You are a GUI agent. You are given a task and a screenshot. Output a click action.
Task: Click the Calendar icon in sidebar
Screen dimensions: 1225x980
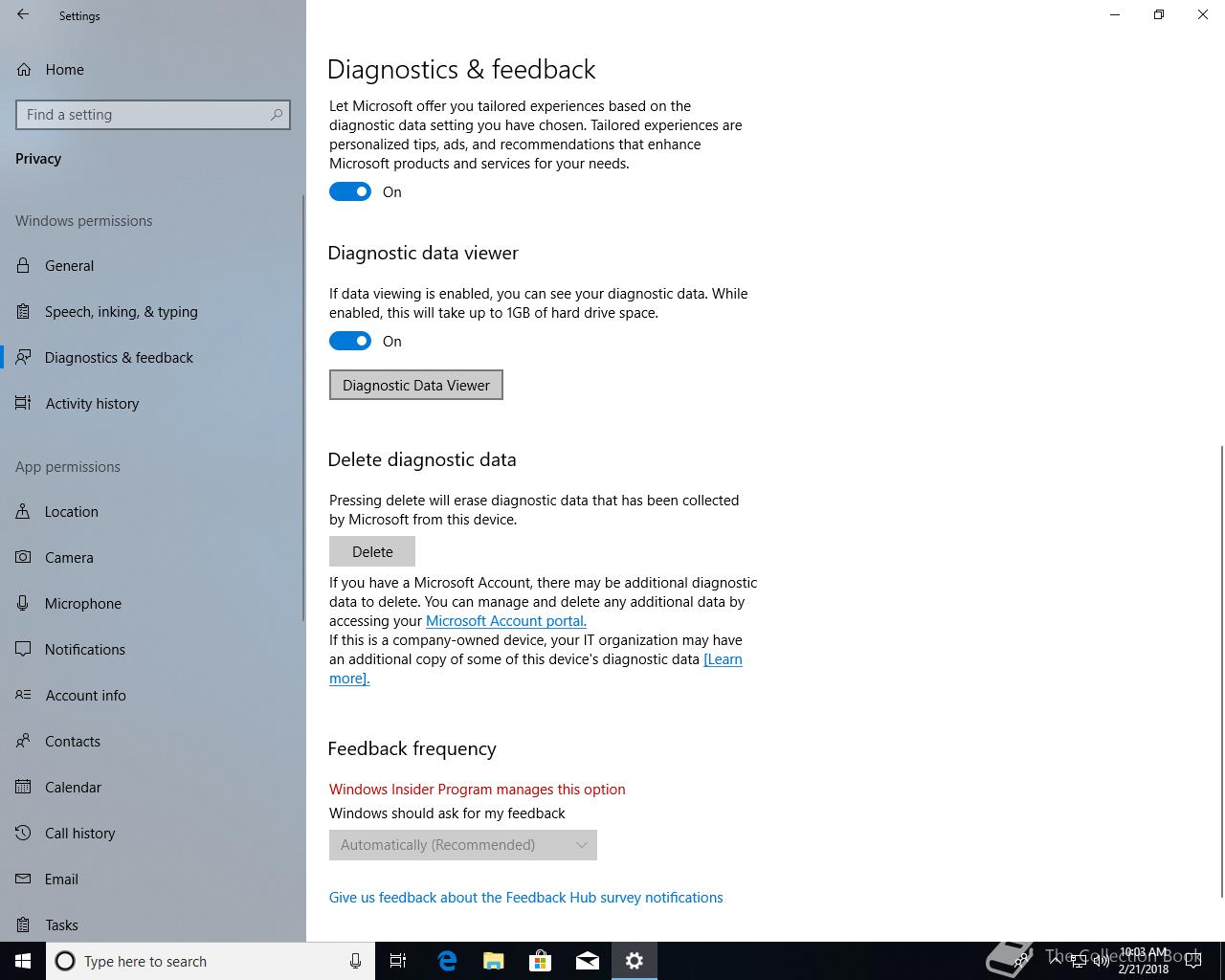click(23, 788)
